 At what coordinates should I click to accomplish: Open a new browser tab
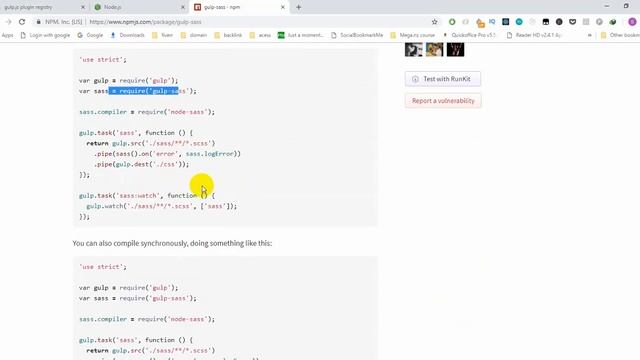click(x=298, y=7)
